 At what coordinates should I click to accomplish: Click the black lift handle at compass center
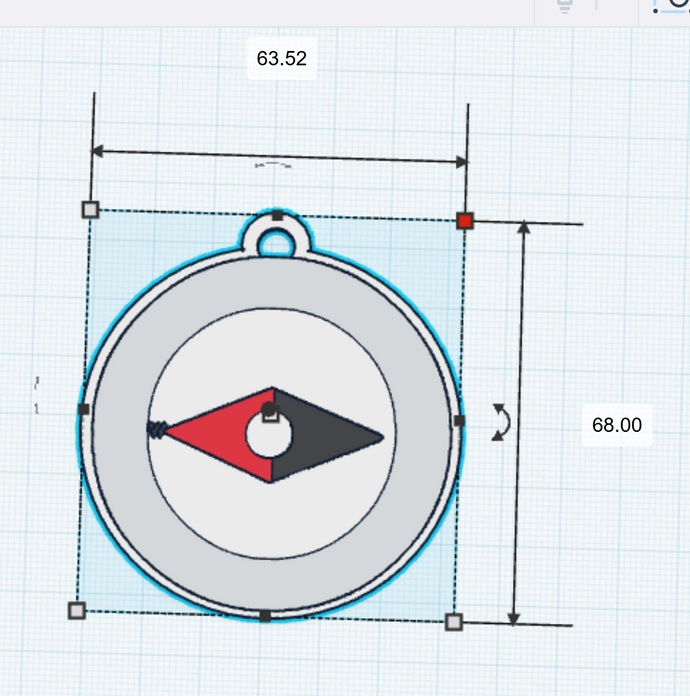click(268, 410)
